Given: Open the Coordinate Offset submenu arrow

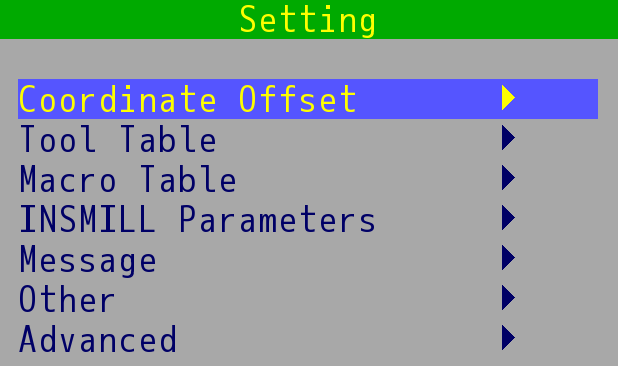Looking at the screenshot, I should coord(508,98).
